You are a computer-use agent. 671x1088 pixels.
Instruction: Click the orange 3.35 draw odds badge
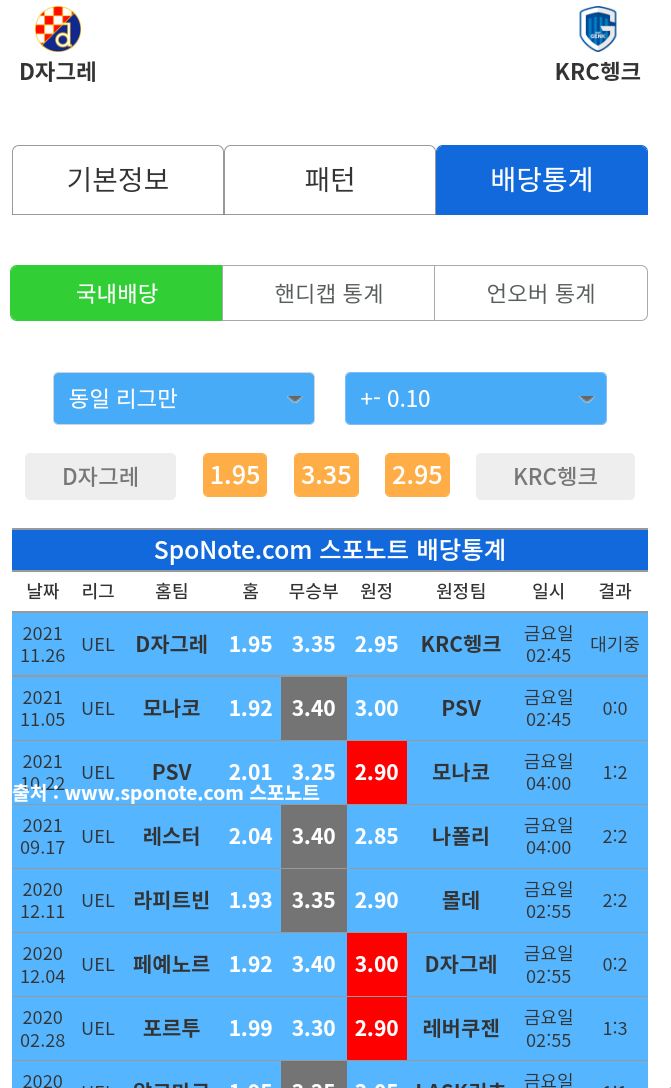[x=326, y=475]
